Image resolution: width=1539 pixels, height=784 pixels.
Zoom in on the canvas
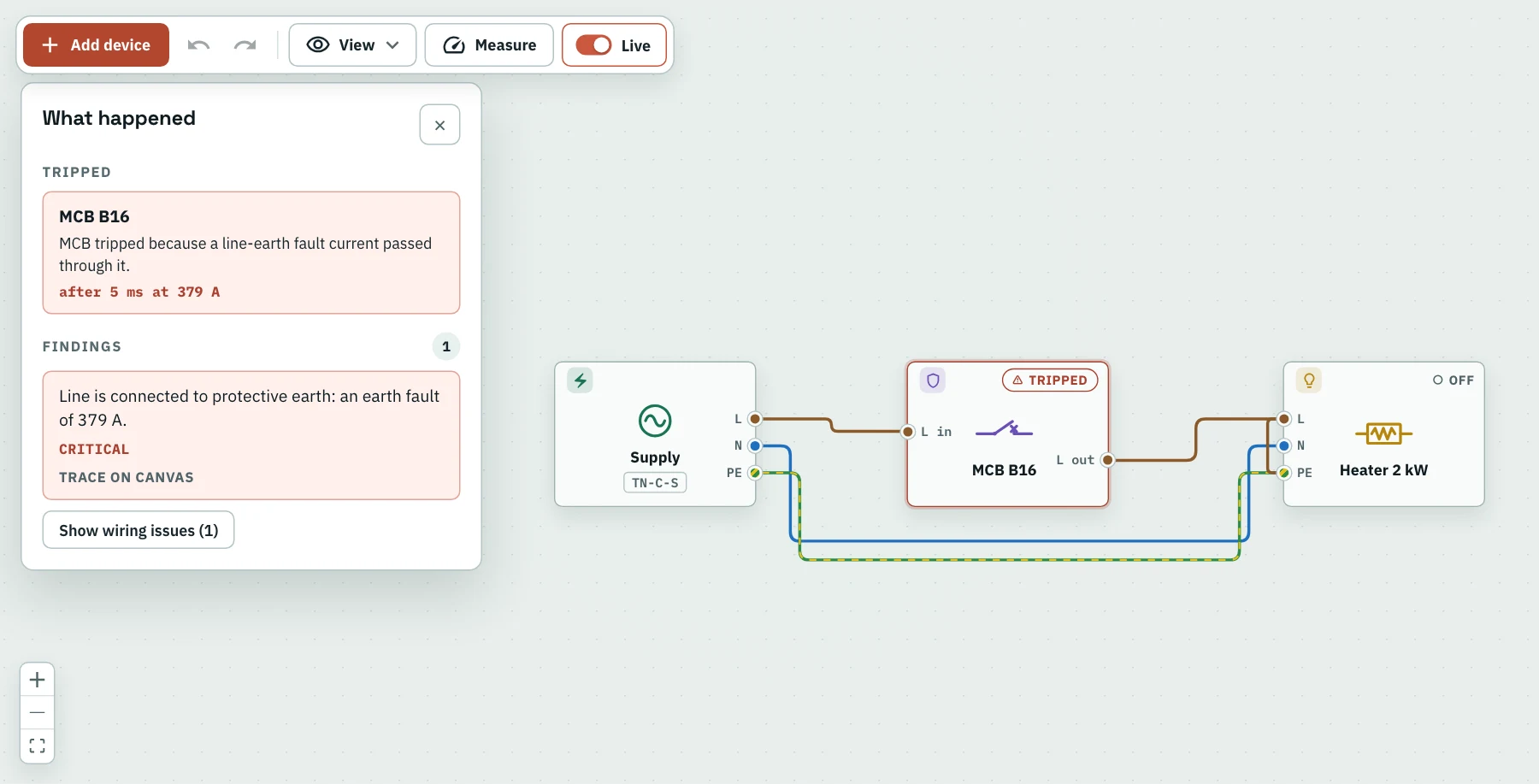tap(37, 680)
